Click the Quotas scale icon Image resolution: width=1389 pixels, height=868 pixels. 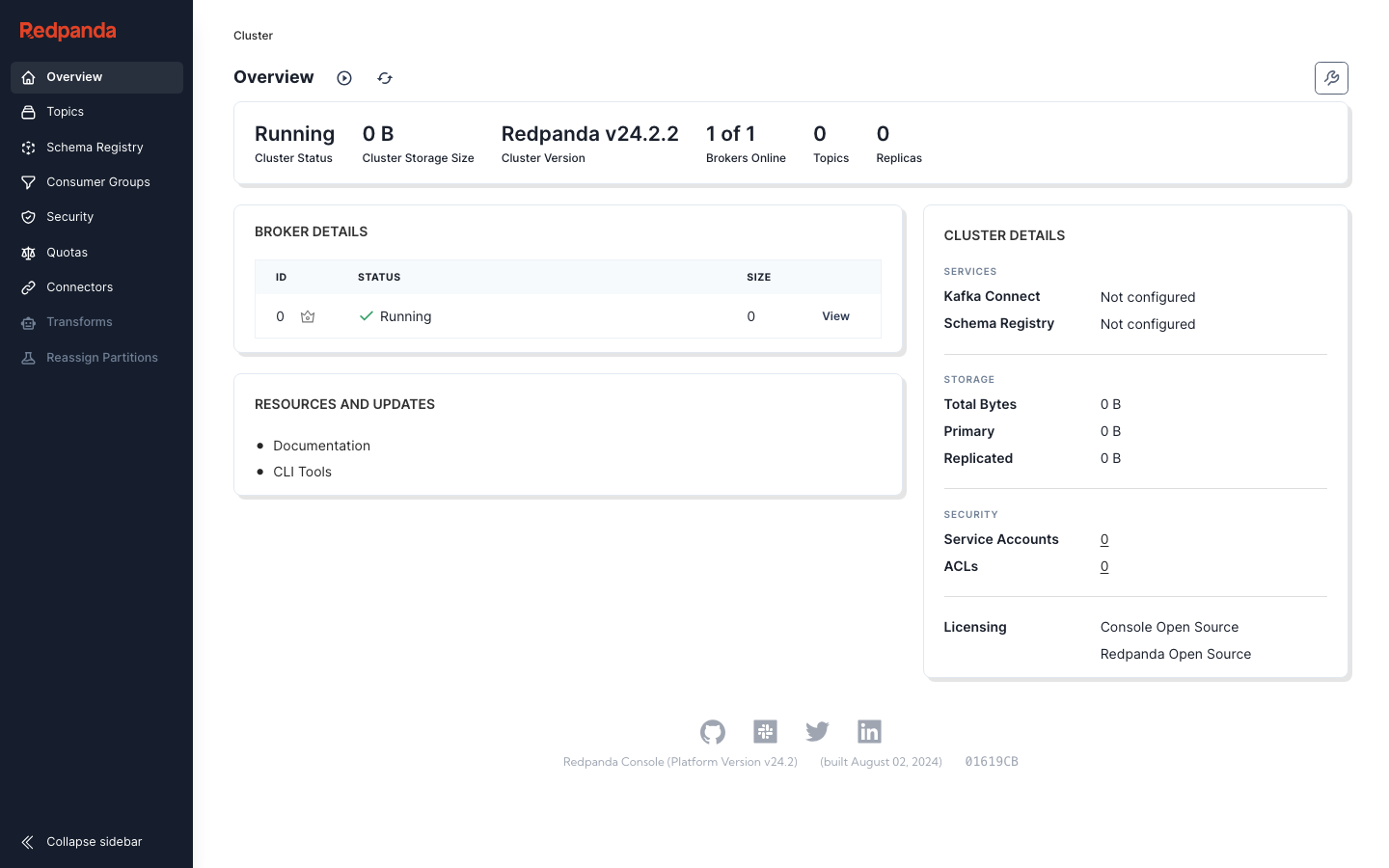pos(29,253)
